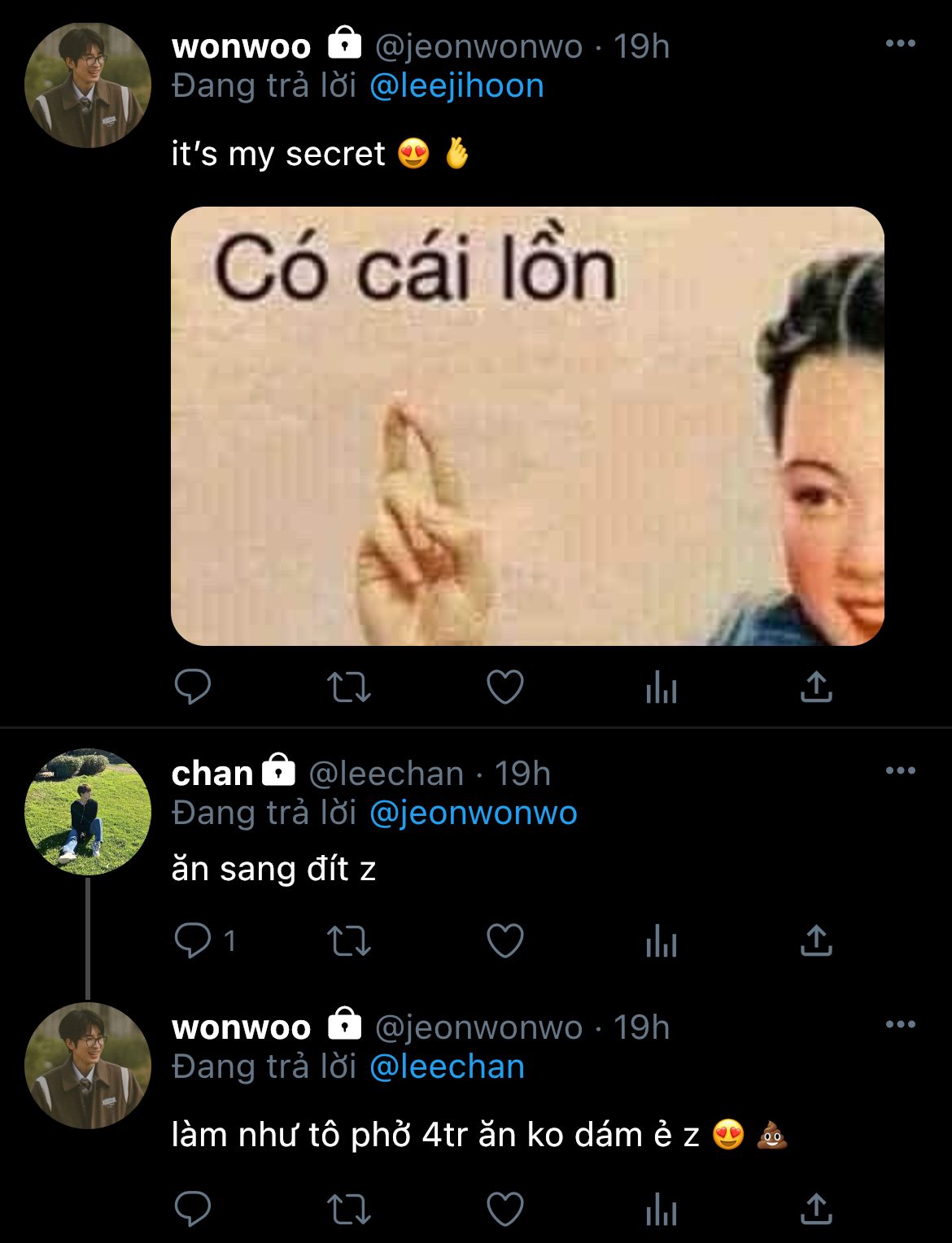Open the @jeonwonwo mention in chan's reply

[x=474, y=813]
